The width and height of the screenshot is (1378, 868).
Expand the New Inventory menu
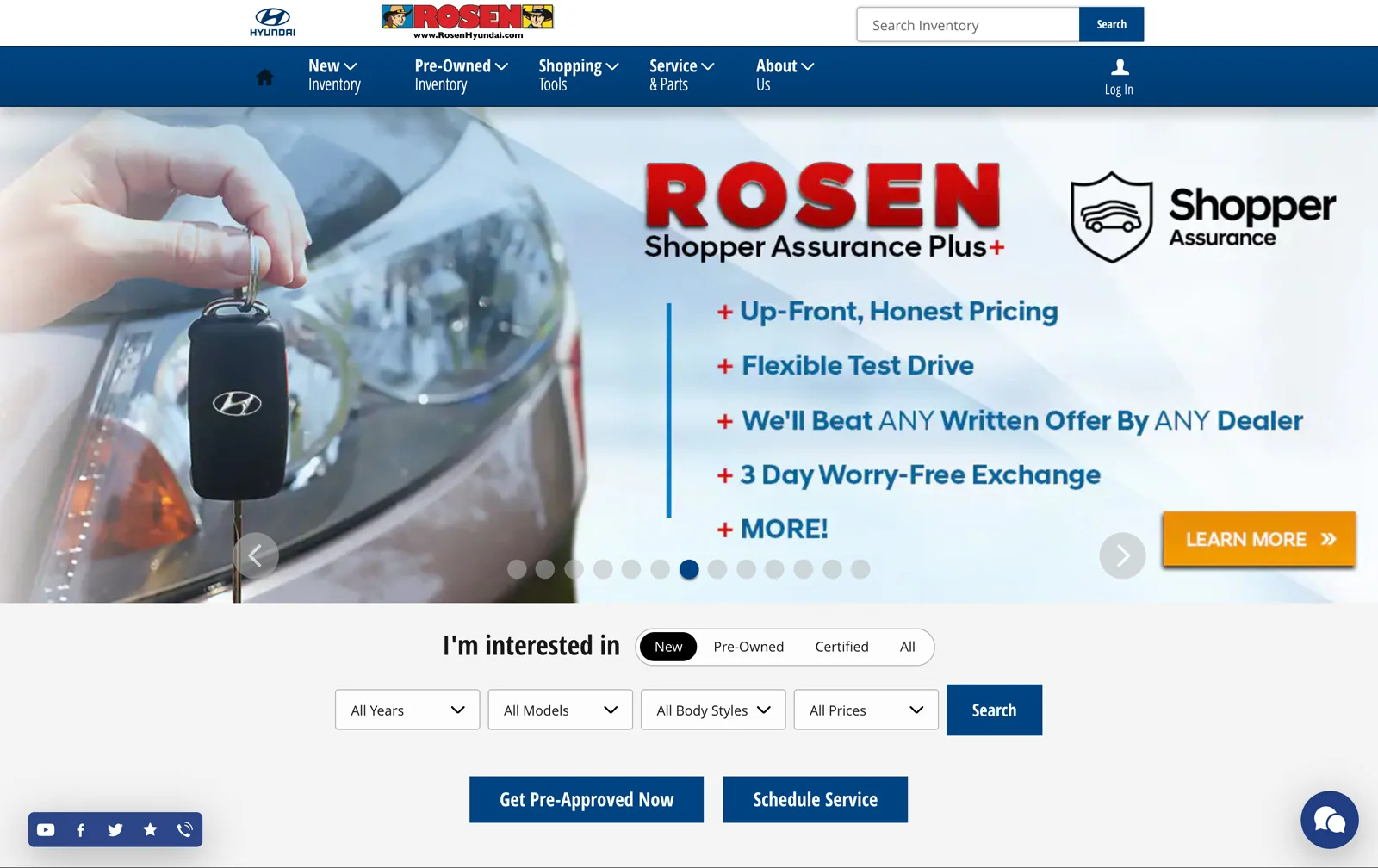click(334, 76)
